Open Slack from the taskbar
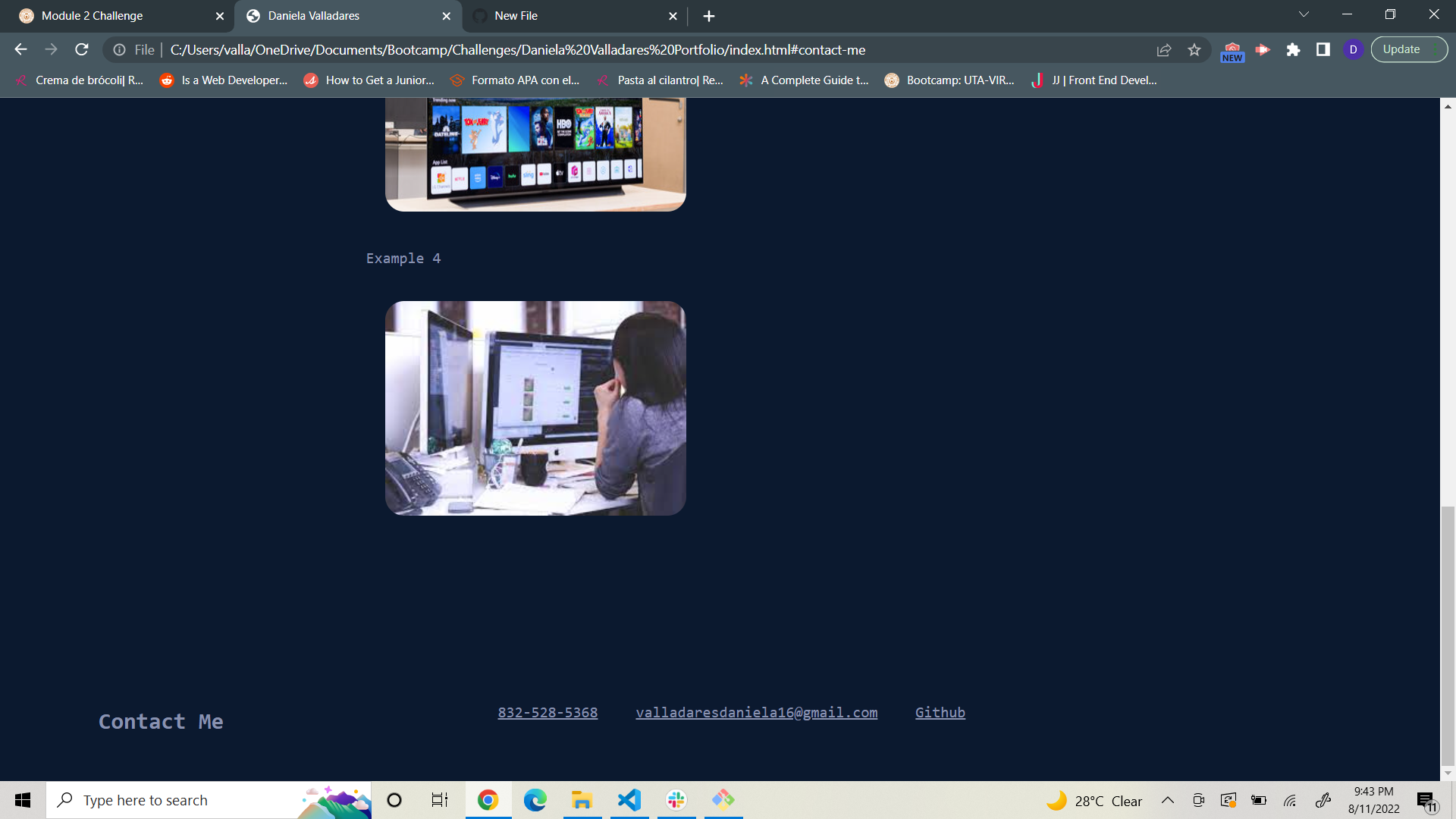The width and height of the screenshot is (1456, 819). coord(676,799)
